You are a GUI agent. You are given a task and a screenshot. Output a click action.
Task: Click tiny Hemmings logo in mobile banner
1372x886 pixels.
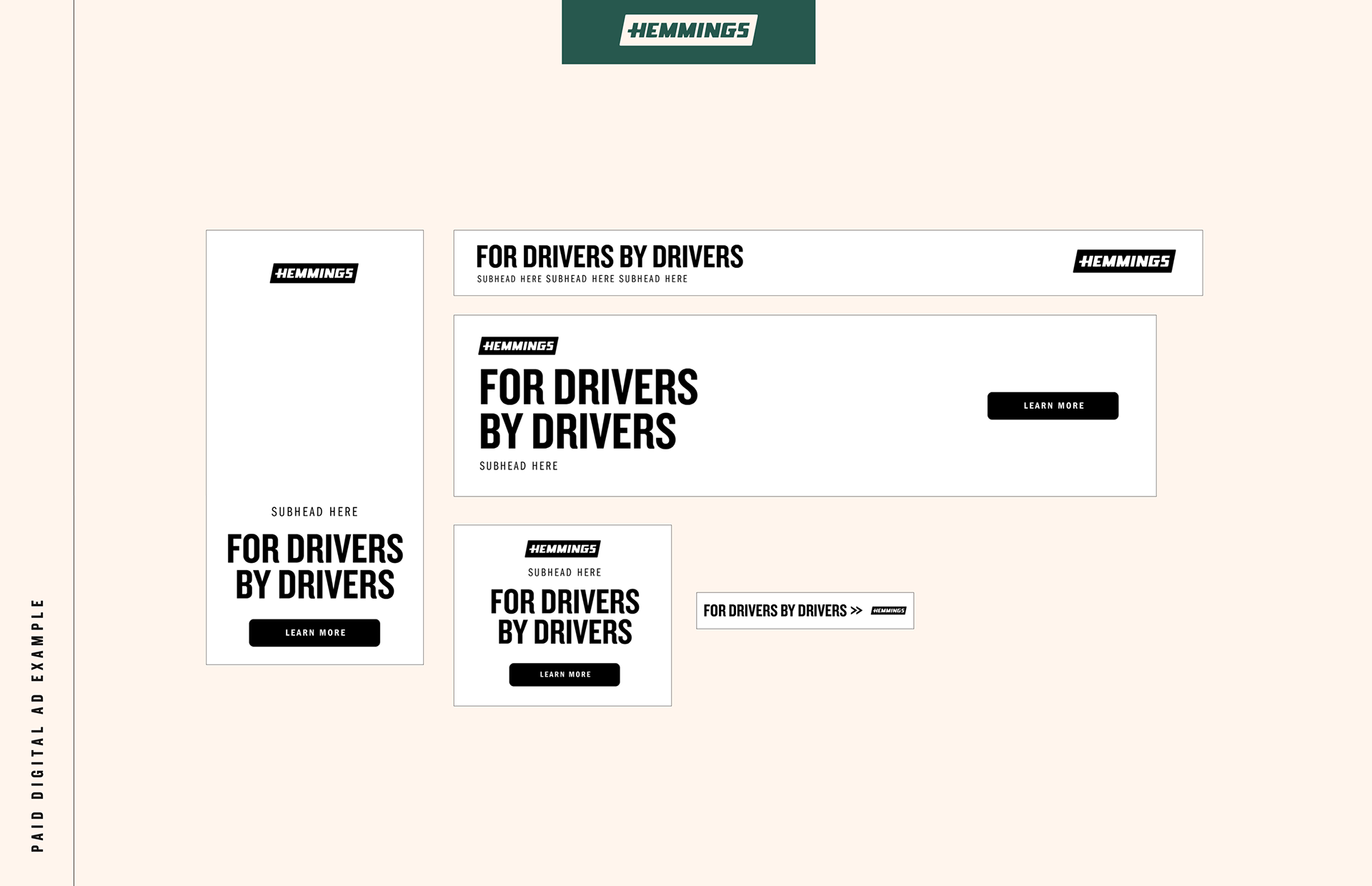[889, 611]
